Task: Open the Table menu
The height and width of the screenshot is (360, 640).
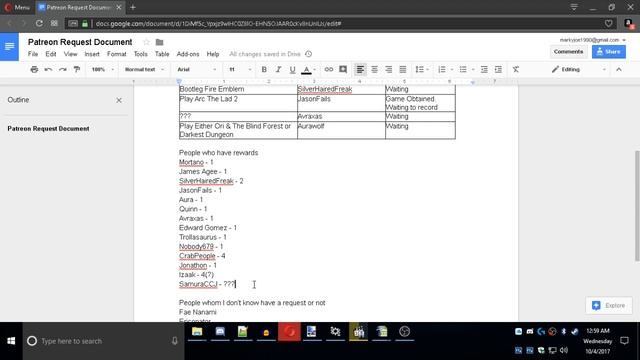Action: [162, 54]
